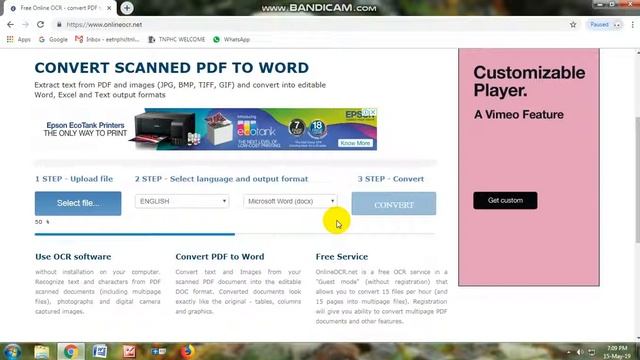Click 'CONVERT SCANNED PDF TO WORD' heading
This screenshot has height=360, width=640.
pos(171,68)
